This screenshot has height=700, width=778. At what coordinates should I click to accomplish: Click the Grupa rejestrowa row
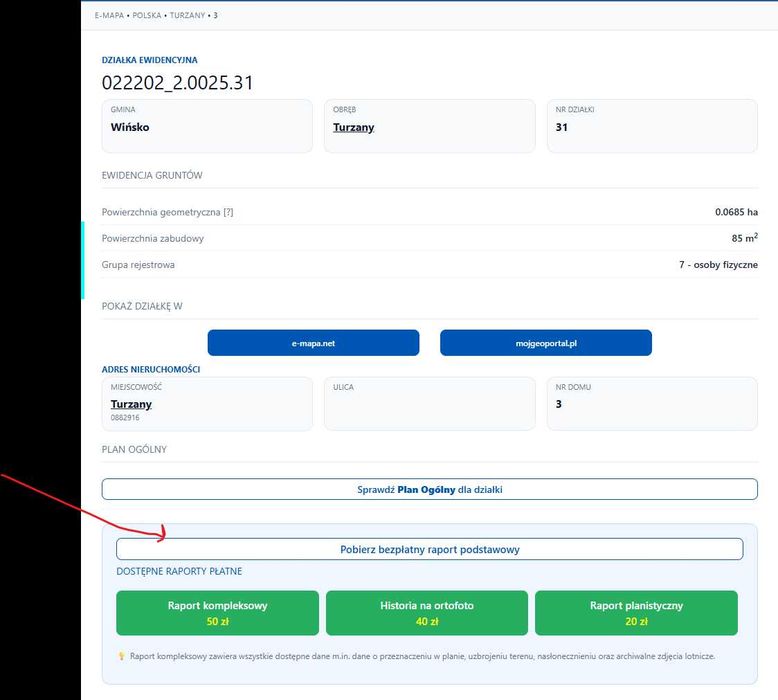430,264
